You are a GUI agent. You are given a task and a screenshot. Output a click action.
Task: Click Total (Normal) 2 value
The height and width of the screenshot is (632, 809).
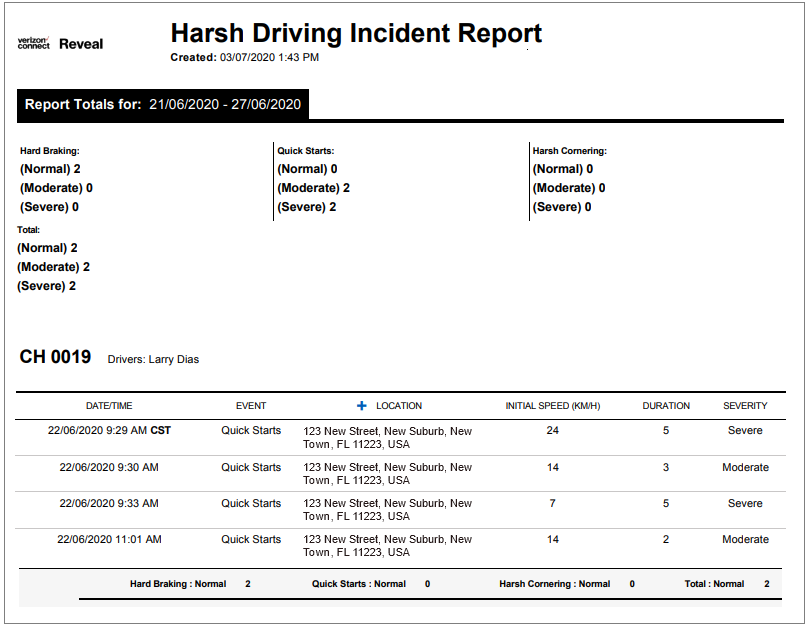47,248
